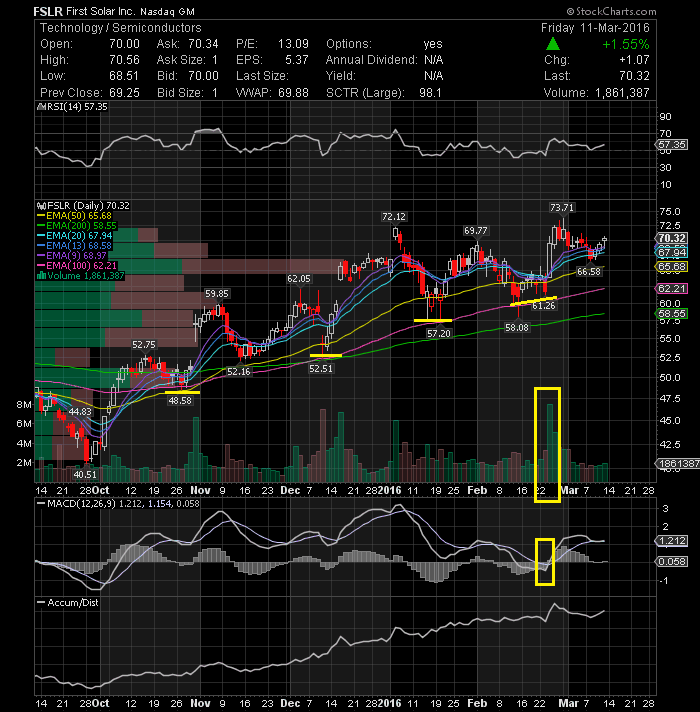
Task: Click the First Solar Inc. company name
Action: (100, 11)
